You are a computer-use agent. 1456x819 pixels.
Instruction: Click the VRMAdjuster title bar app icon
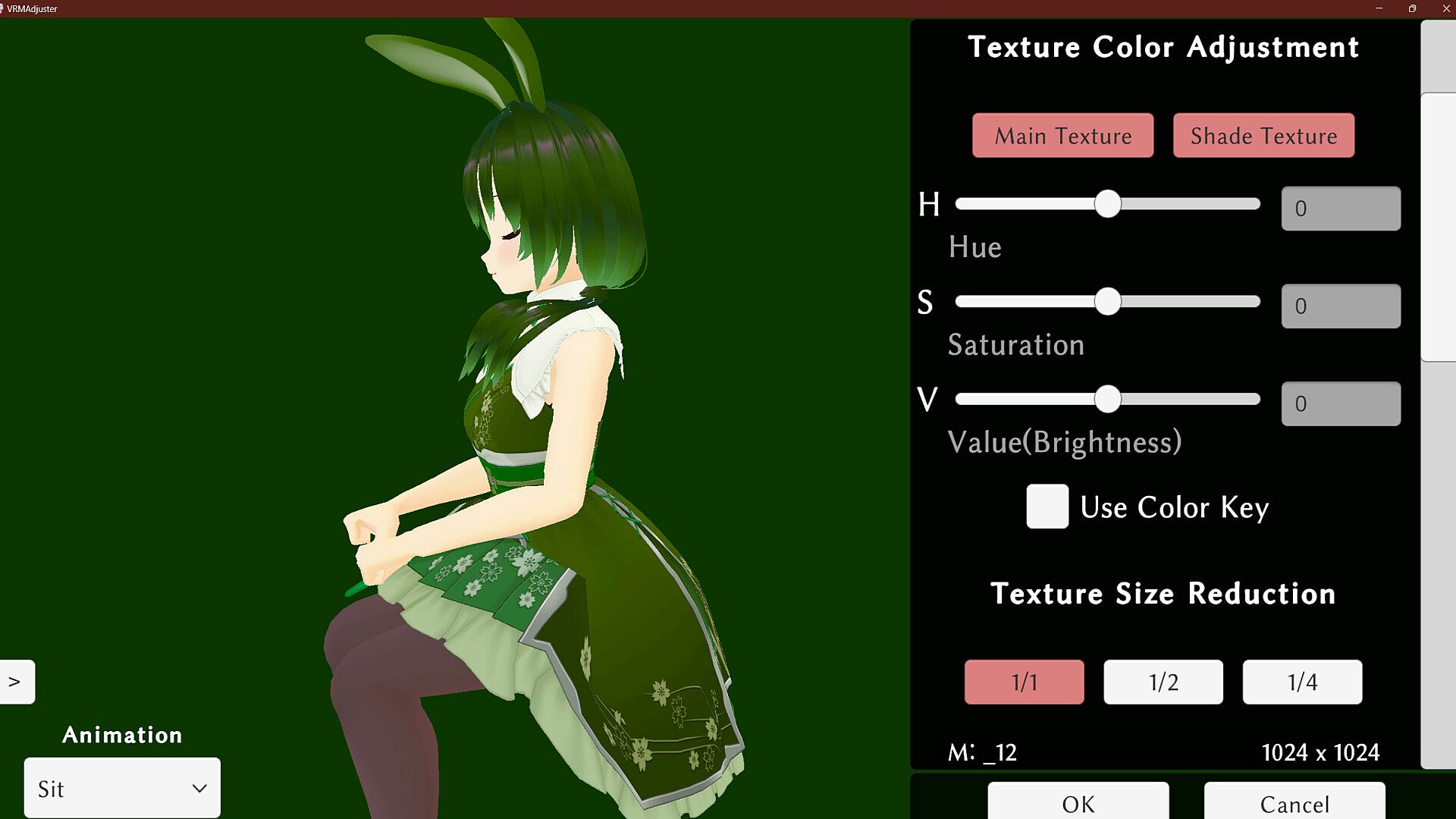tap(2, 8)
